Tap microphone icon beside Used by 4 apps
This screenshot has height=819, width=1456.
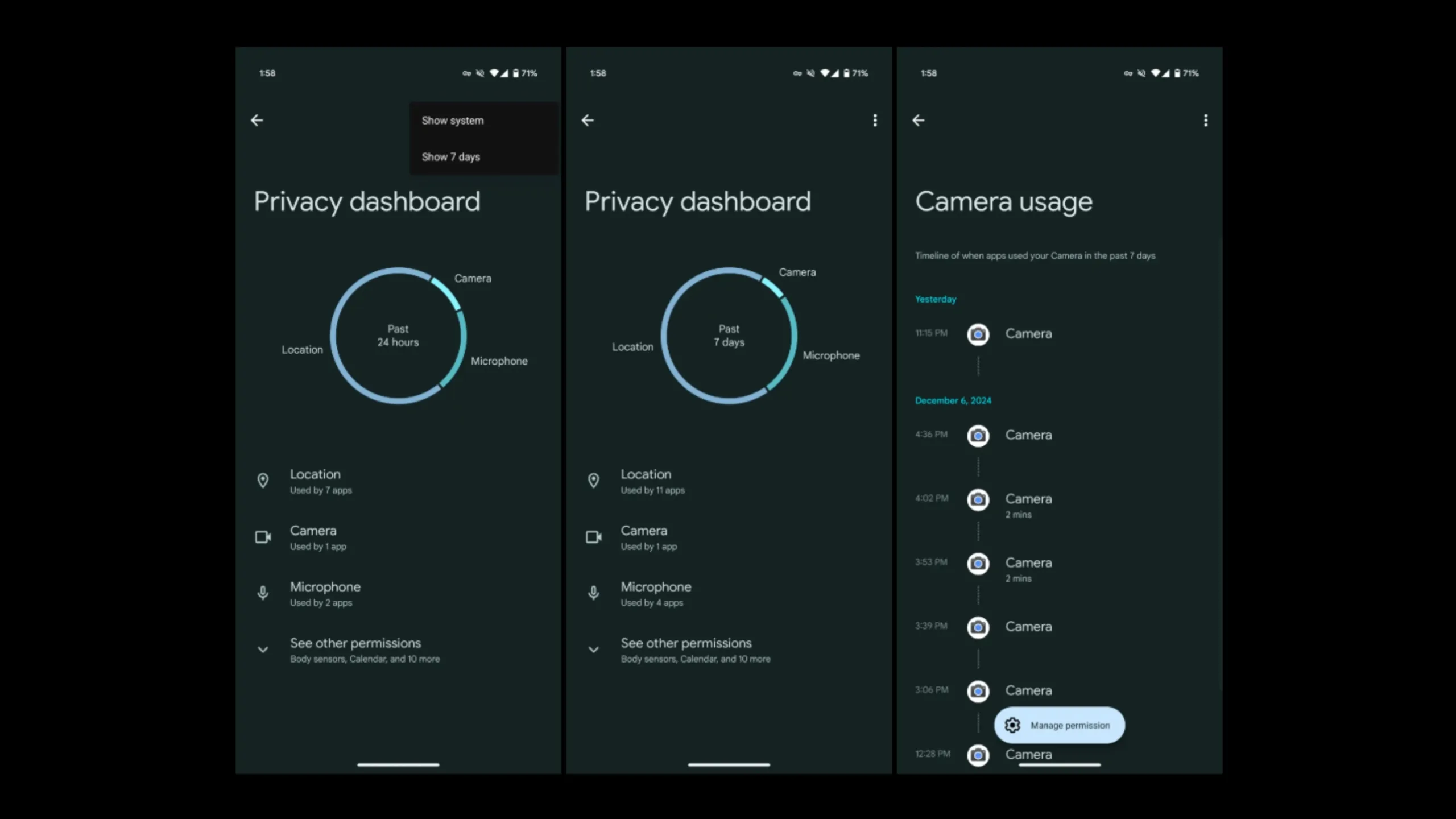point(593,593)
